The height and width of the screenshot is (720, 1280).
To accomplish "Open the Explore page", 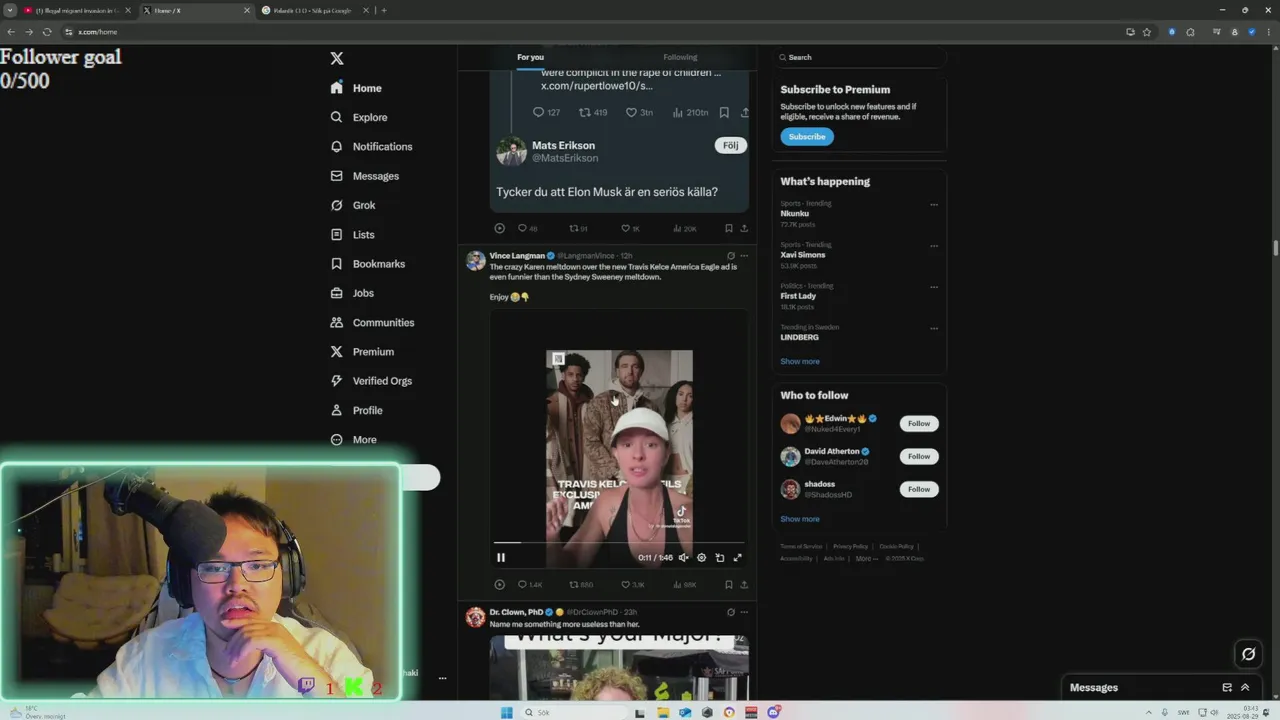I will click(358, 117).
